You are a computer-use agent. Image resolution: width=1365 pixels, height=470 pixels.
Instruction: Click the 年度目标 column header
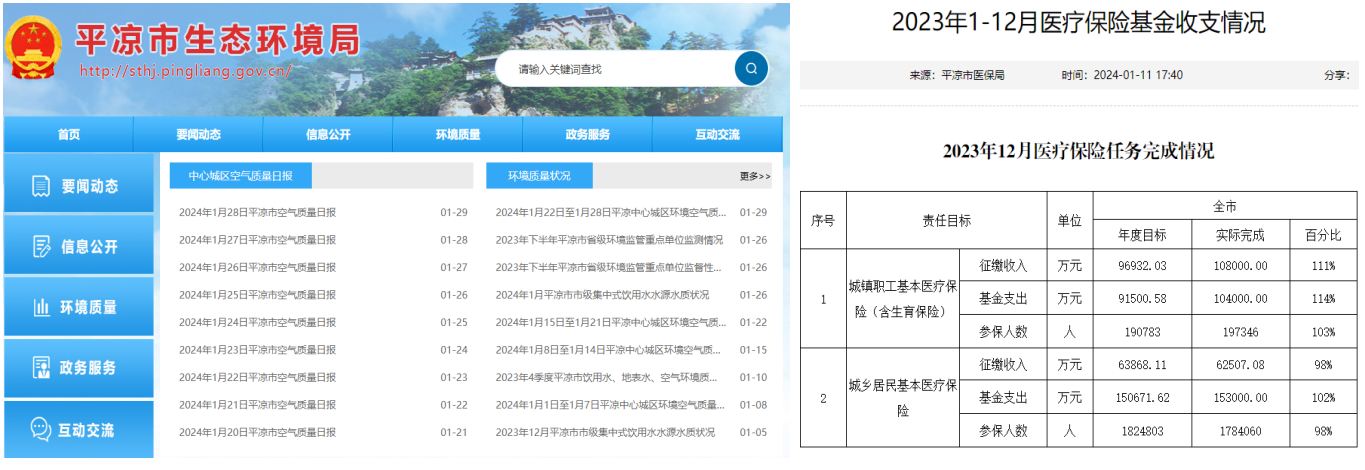1142,235
